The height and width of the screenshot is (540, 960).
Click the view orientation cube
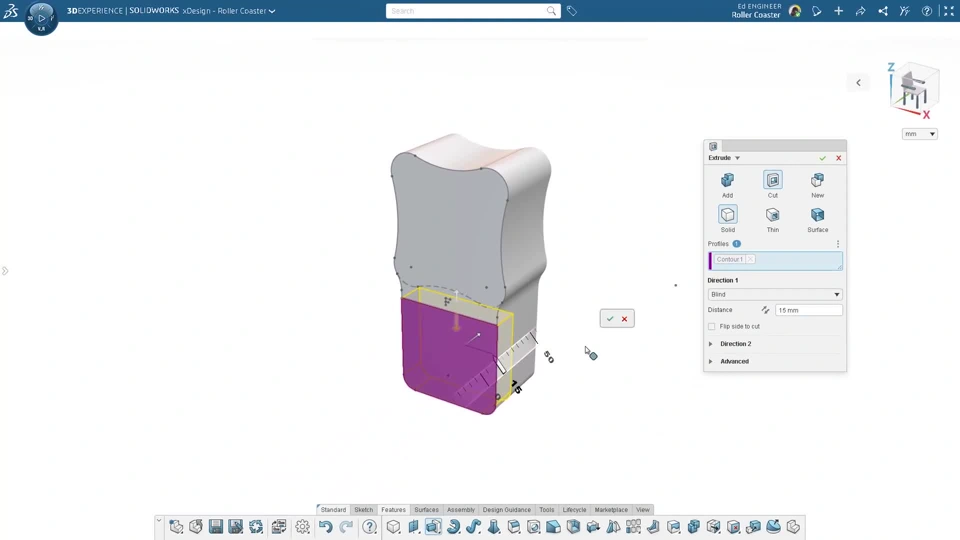(913, 89)
